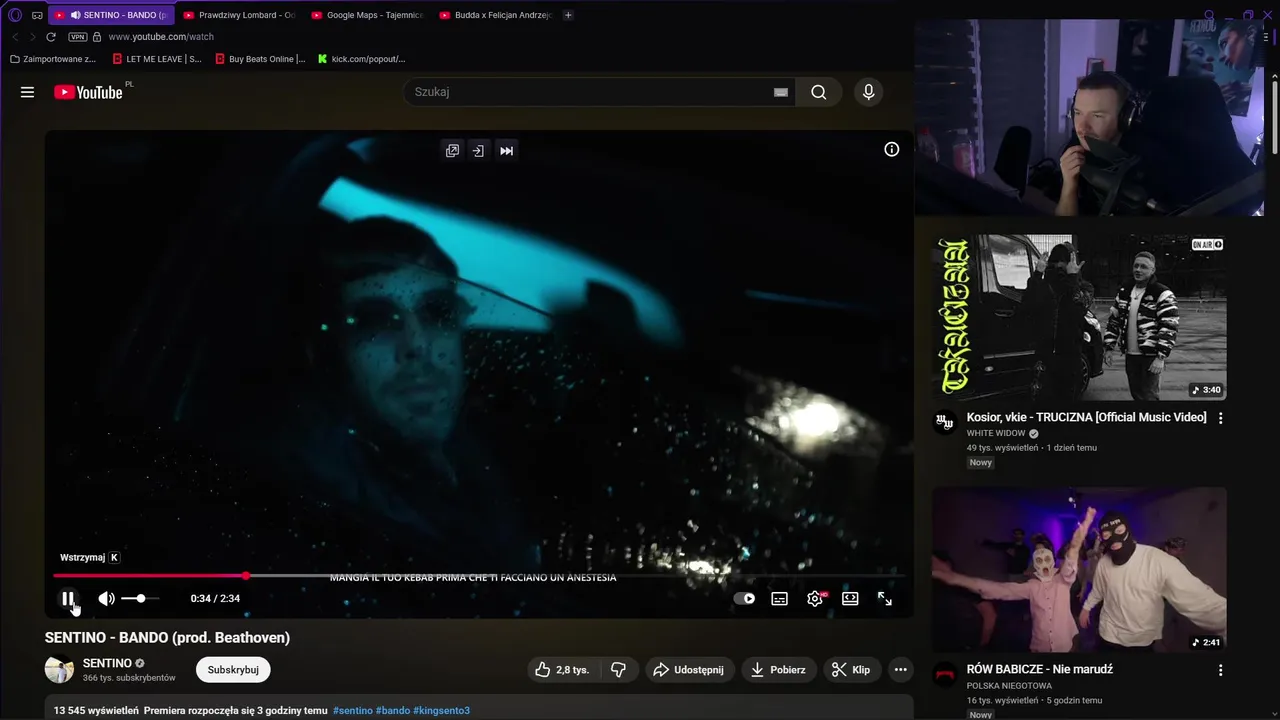Open the options menu for the TRUCIZNA video
The image size is (1280, 720).
click(x=1220, y=418)
